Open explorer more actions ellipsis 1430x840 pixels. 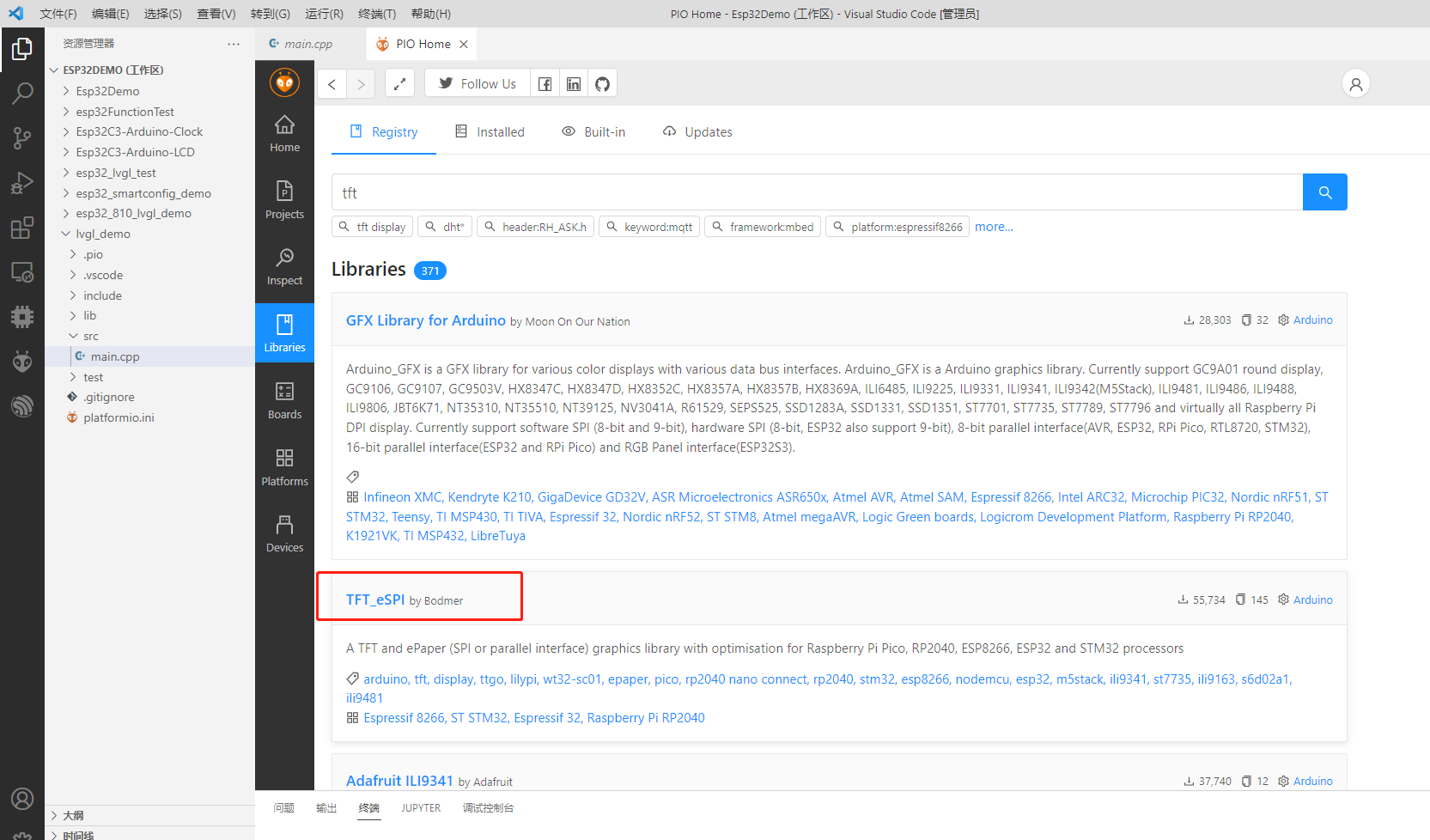tap(234, 44)
